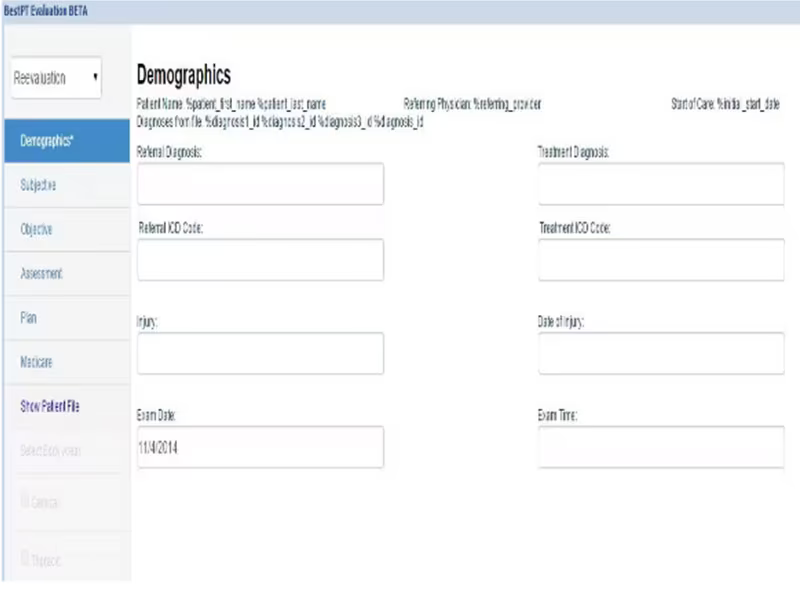Click the Injury input field
Viewport: 800px width, 600px height.
point(260,354)
